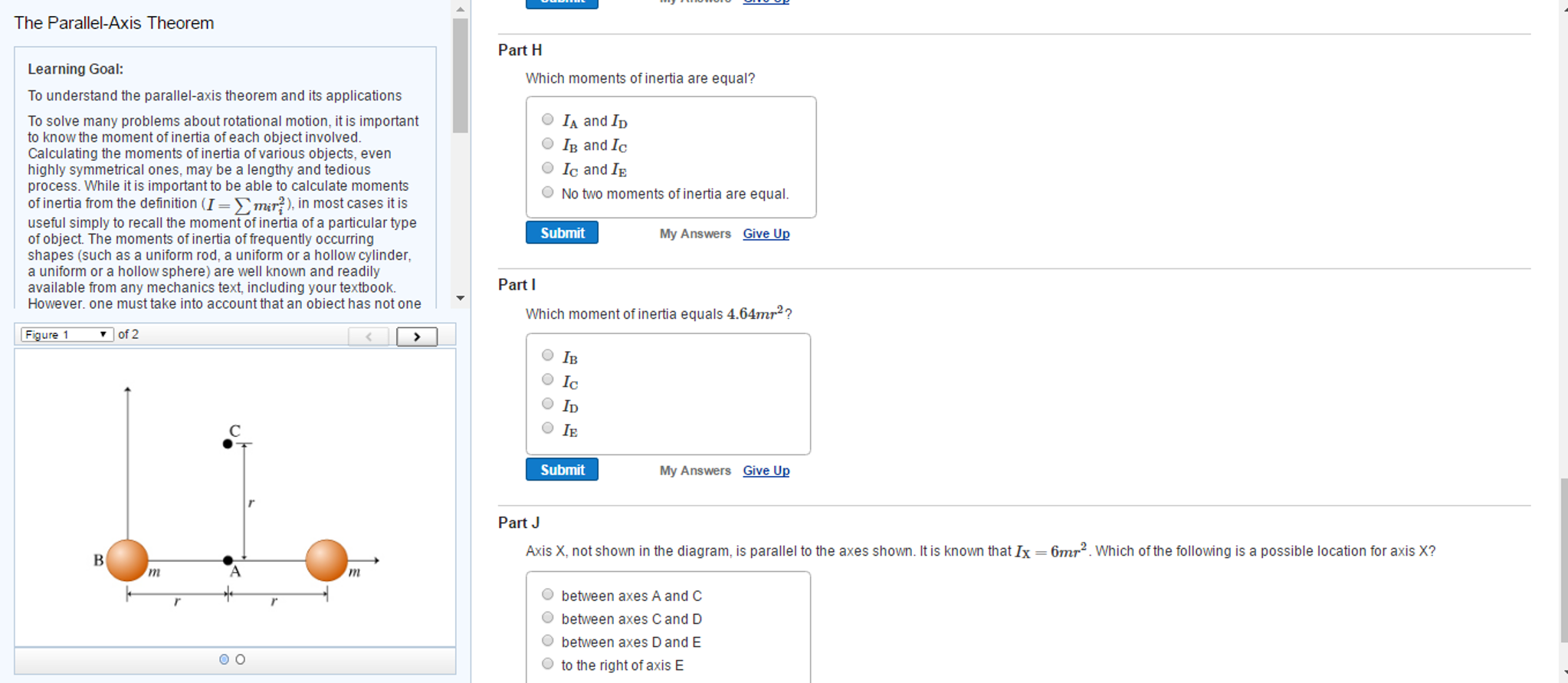Viewport: 1568px width, 683px height.
Task: Select 'IE' option in Part I
Action: (x=547, y=428)
